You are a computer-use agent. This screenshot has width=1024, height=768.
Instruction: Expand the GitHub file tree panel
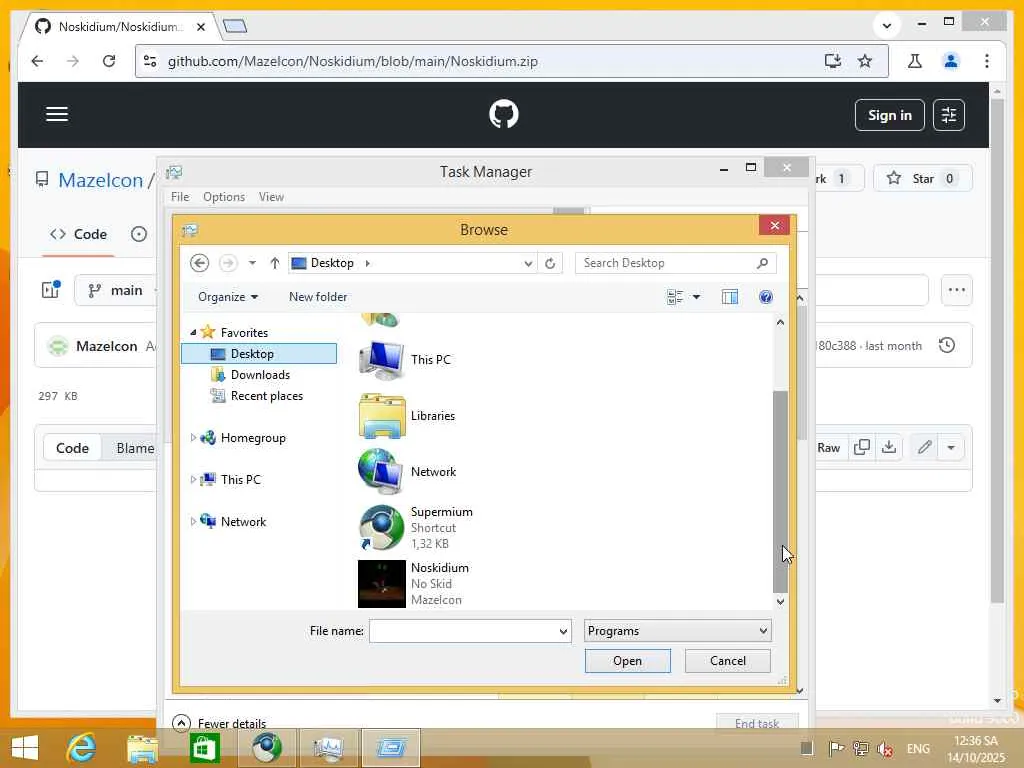[50, 290]
